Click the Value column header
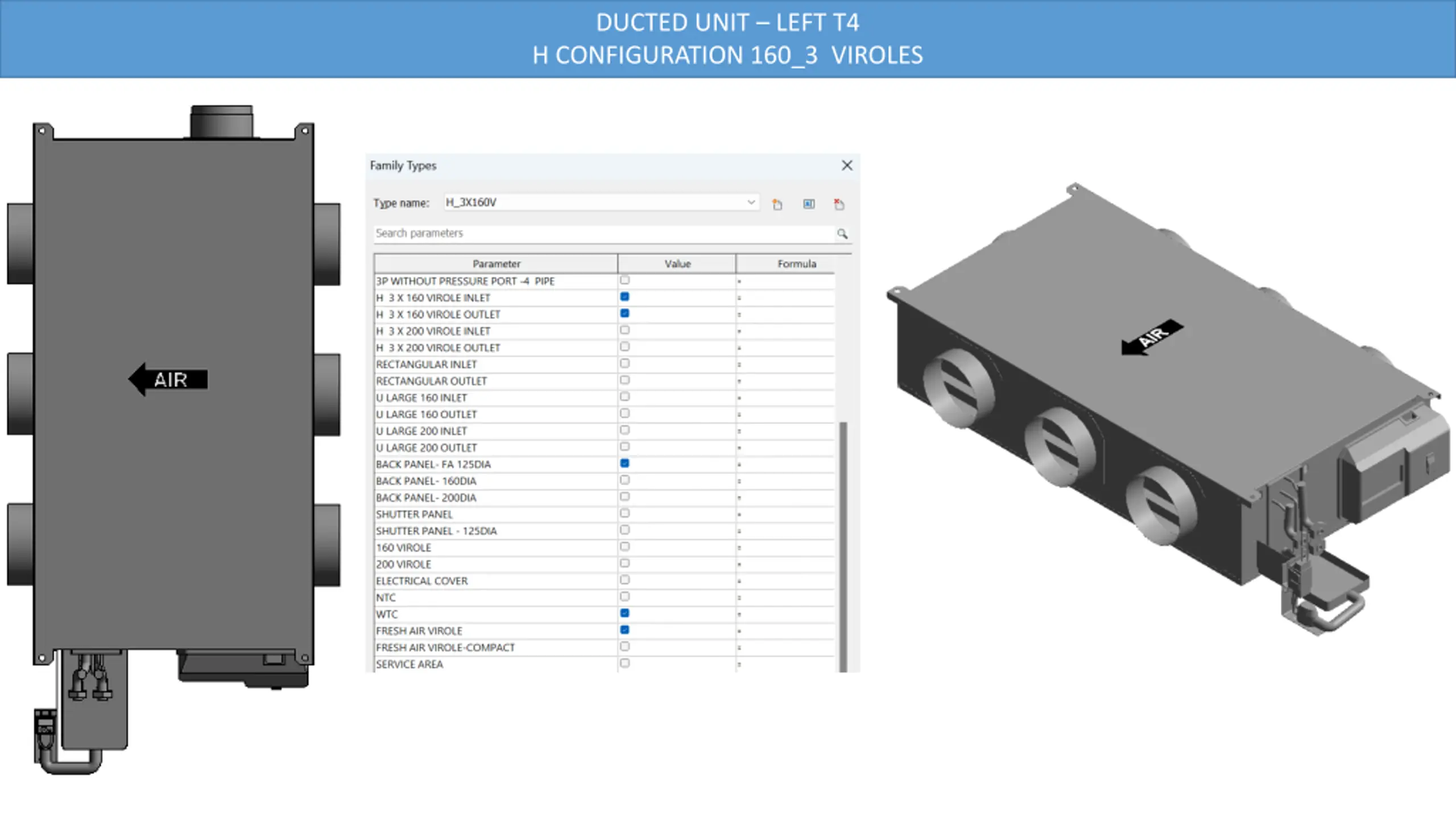1456x819 pixels. (677, 263)
